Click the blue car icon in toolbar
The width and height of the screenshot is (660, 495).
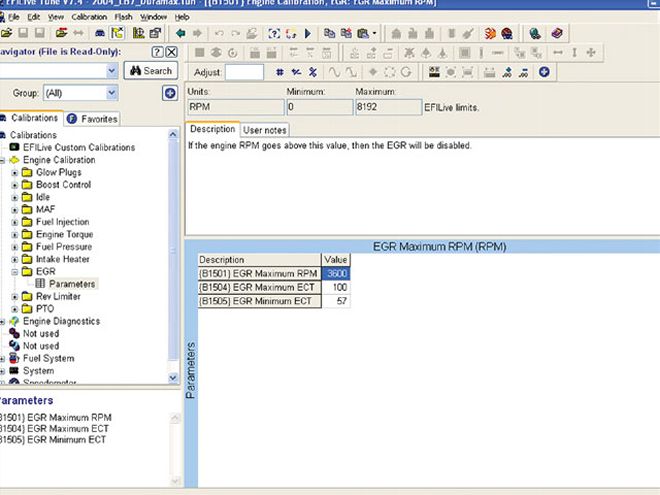point(100,33)
